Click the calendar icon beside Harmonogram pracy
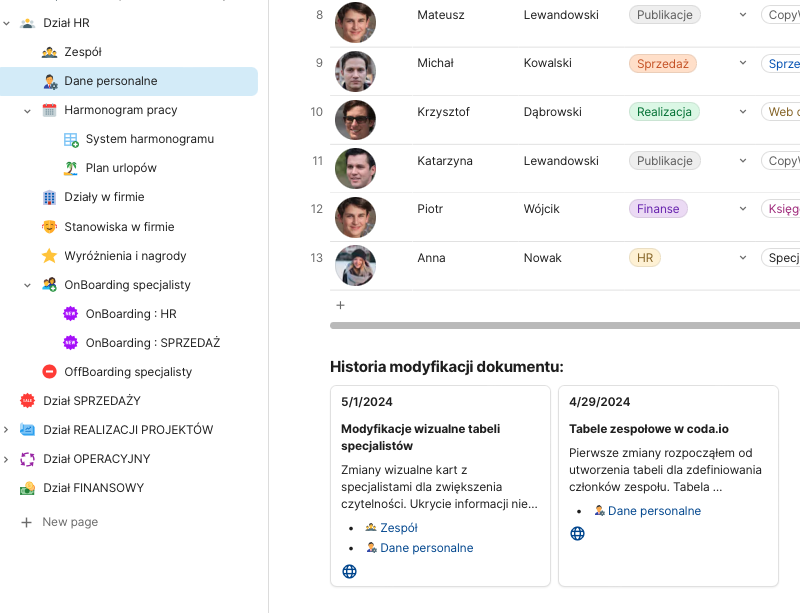The width and height of the screenshot is (800, 613). pos(49,110)
